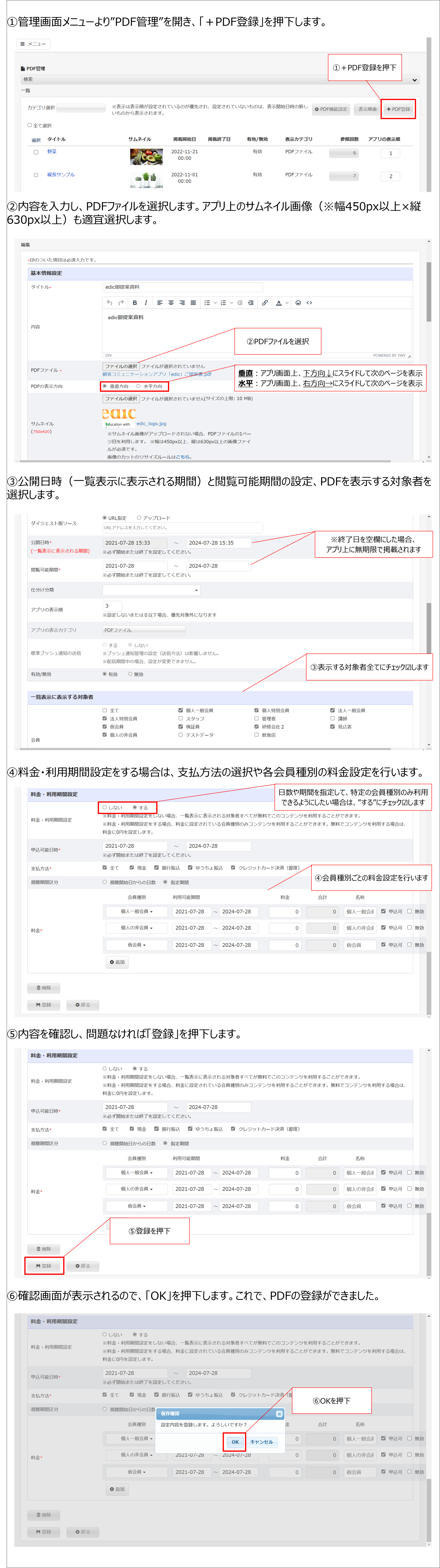The image size is (440, 1568).
Task: Click the redo arrow in the editor toolbar
Action: click(120, 302)
